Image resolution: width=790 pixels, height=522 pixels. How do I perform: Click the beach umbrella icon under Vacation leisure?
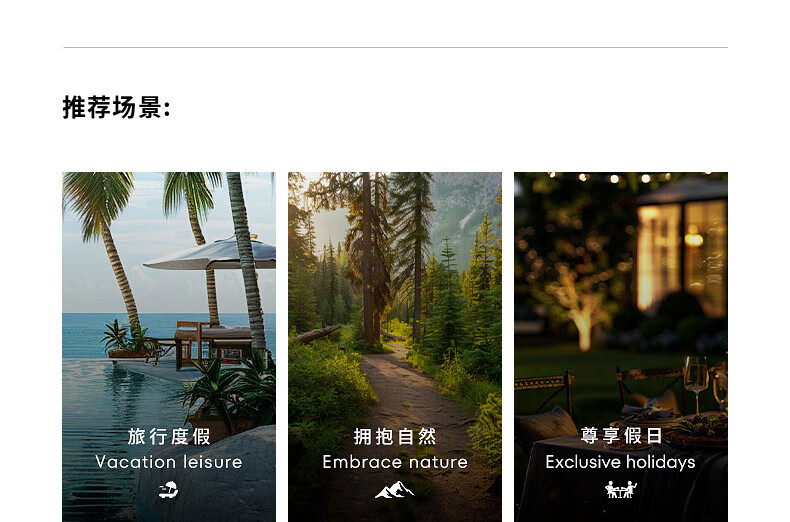click(169, 490)
